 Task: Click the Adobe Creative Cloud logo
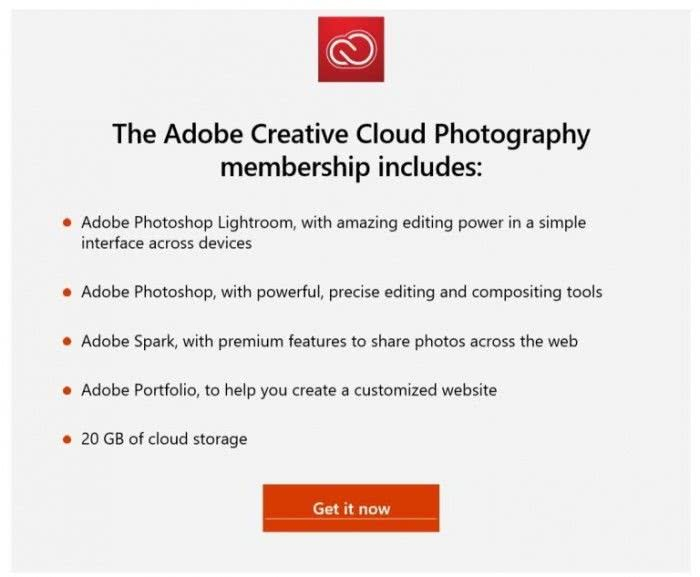tap(349, 50)
